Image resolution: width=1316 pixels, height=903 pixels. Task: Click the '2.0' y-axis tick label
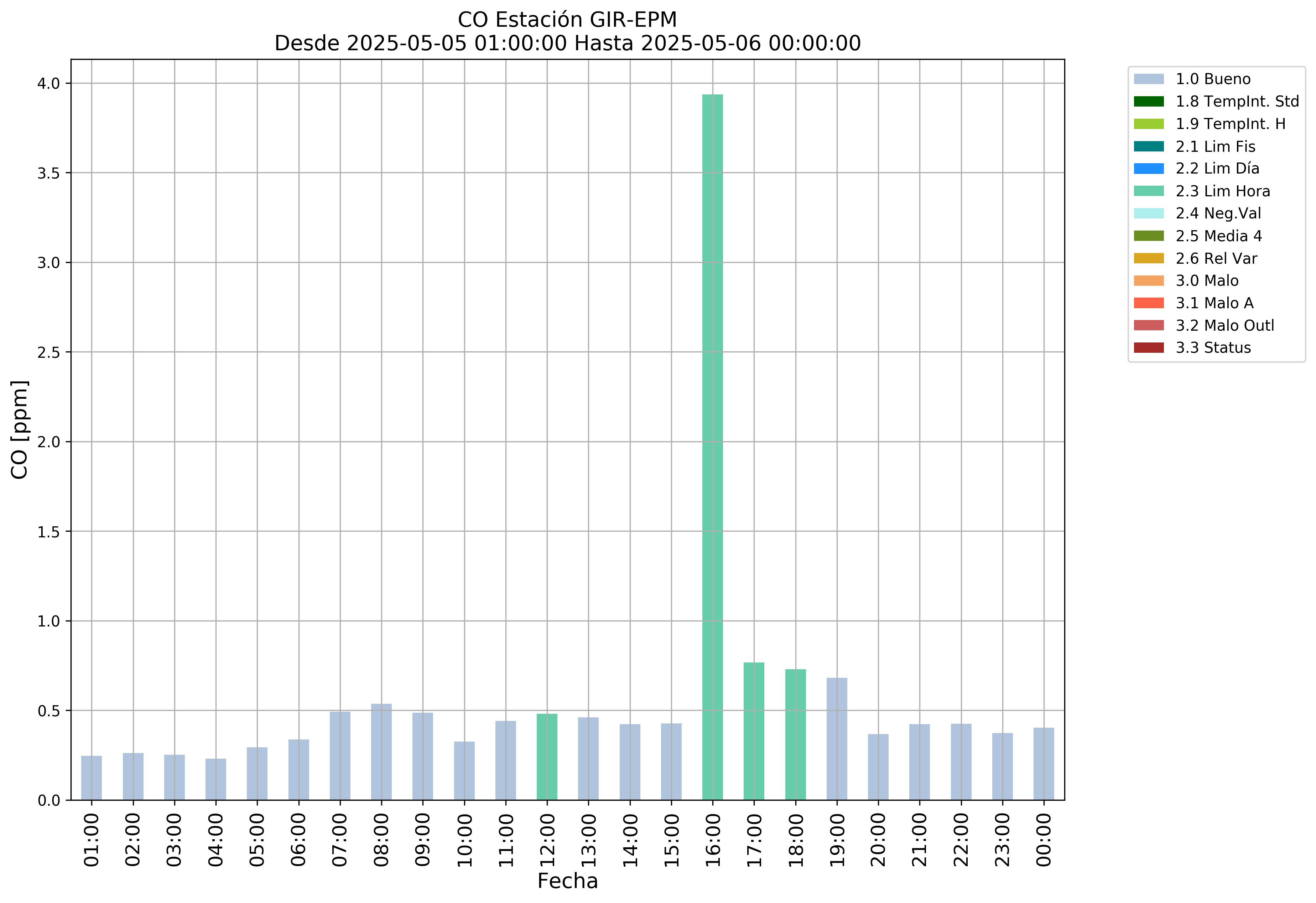pos(48,443)
